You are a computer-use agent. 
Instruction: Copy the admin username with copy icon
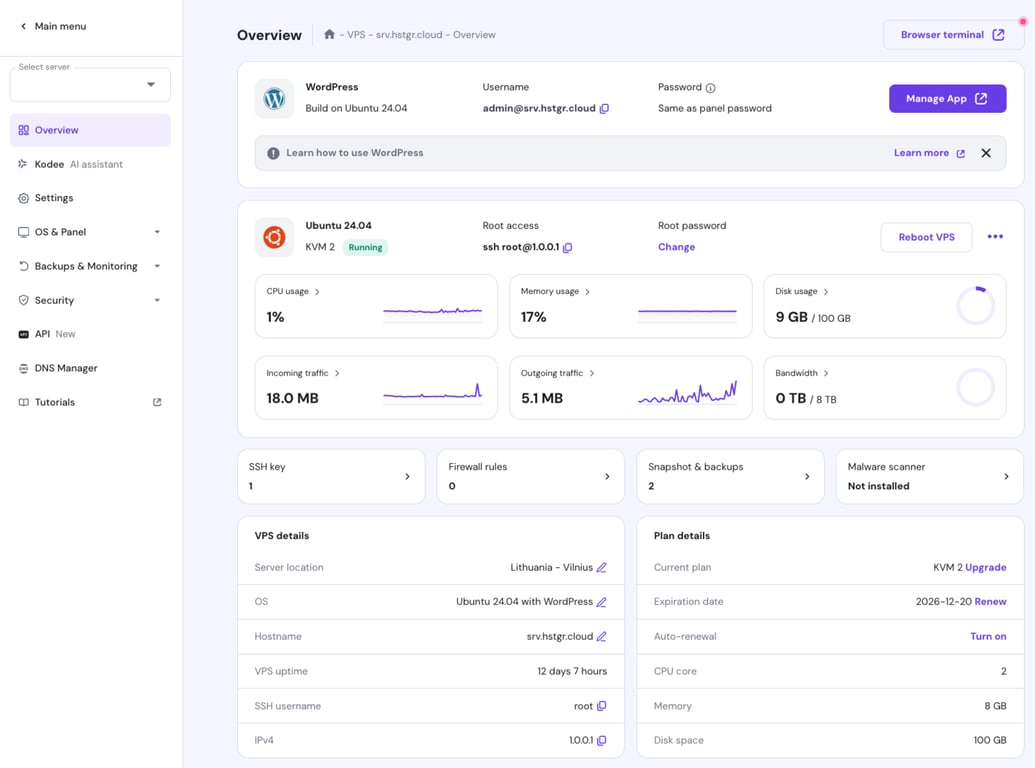602,108
